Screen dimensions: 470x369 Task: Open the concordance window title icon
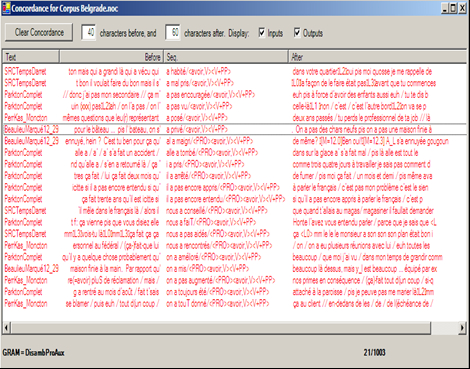pyautogui.click(x=6, y=8)
